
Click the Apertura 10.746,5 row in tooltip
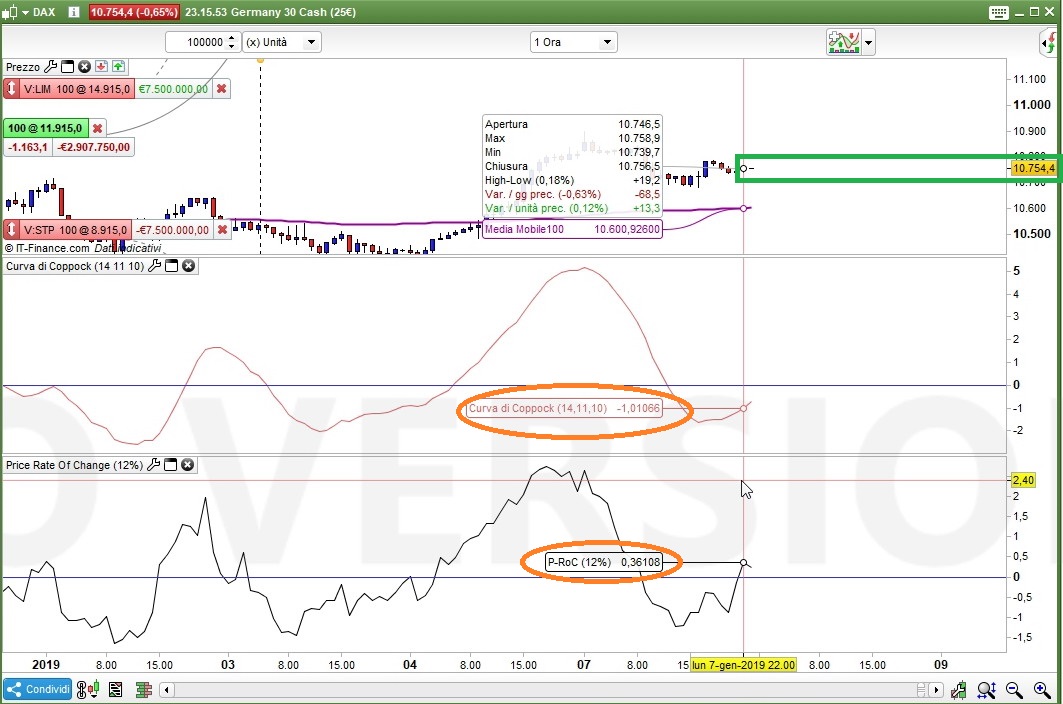tap(572, 124)
